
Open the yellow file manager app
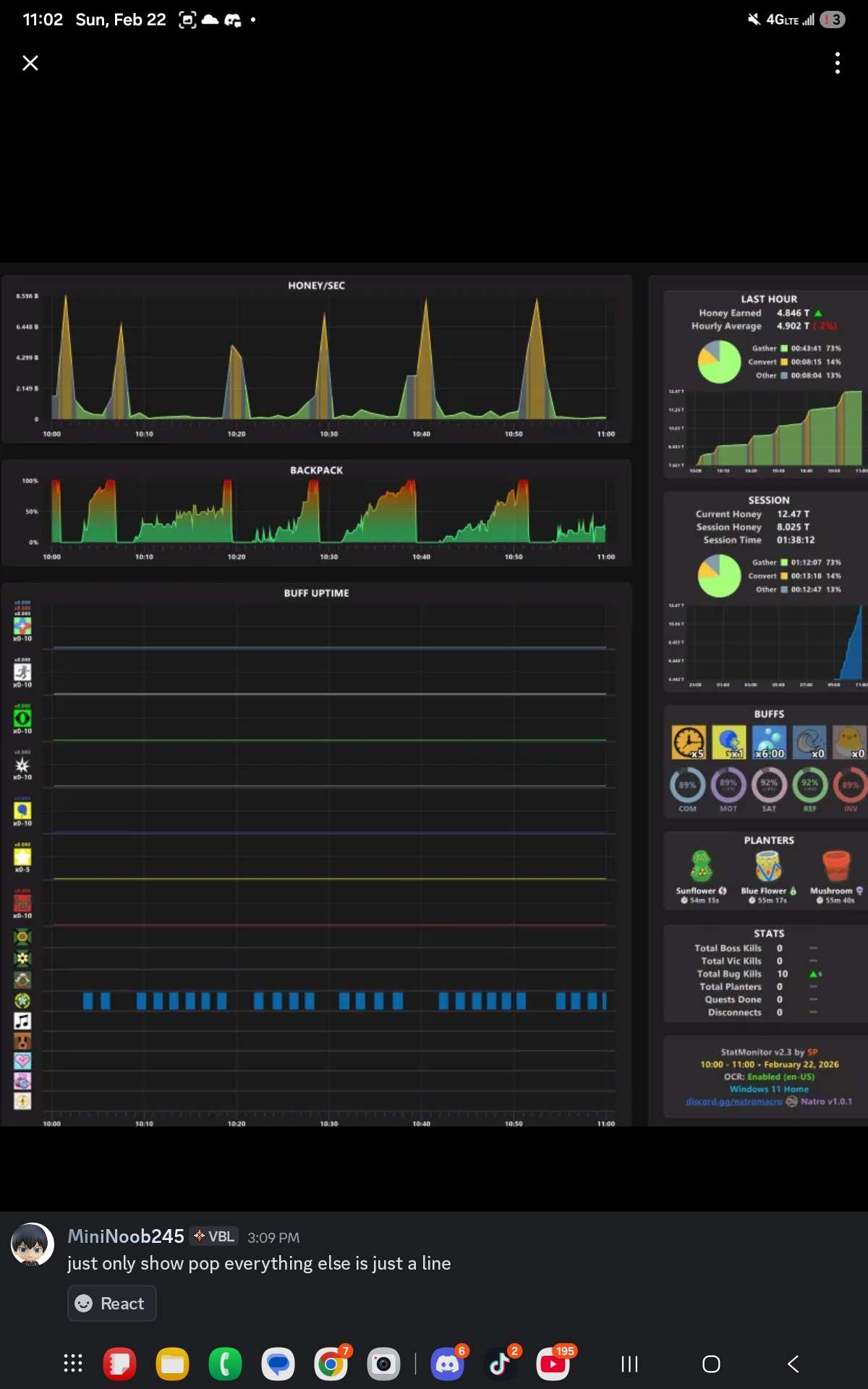[x=172, y=1364]
